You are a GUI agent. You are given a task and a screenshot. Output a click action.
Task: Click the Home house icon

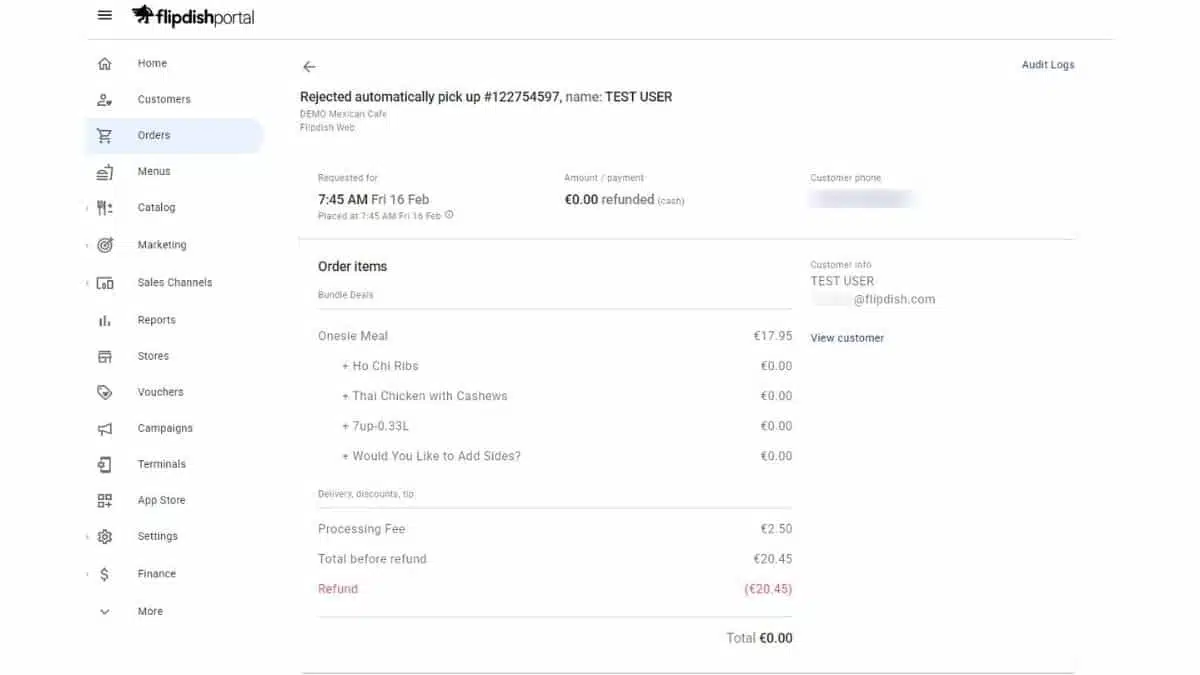(105, 64)
